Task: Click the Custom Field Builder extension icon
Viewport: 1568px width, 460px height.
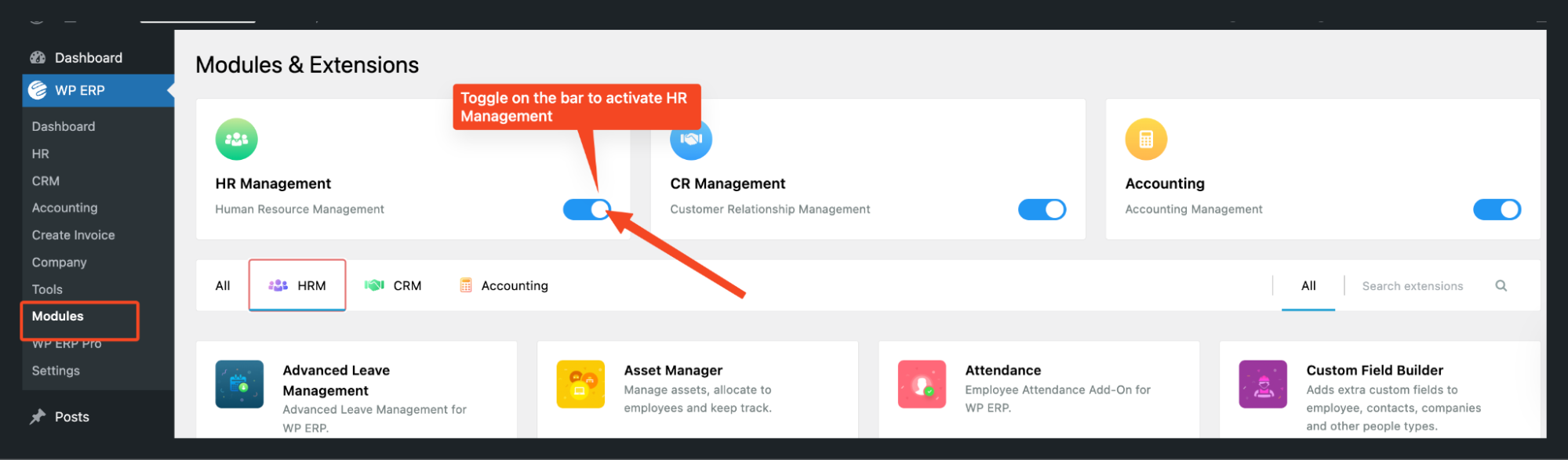Action: 1263,384
